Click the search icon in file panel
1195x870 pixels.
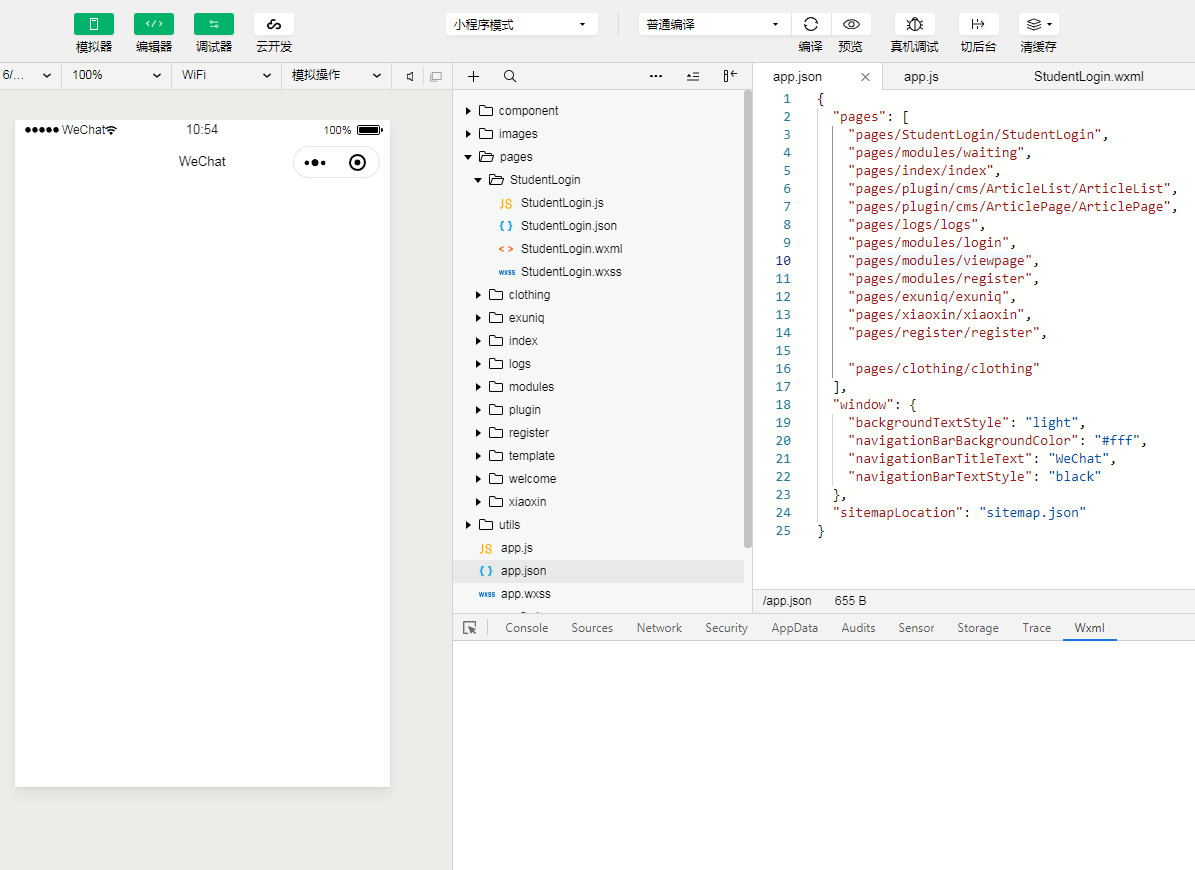(x=510, y=76)
